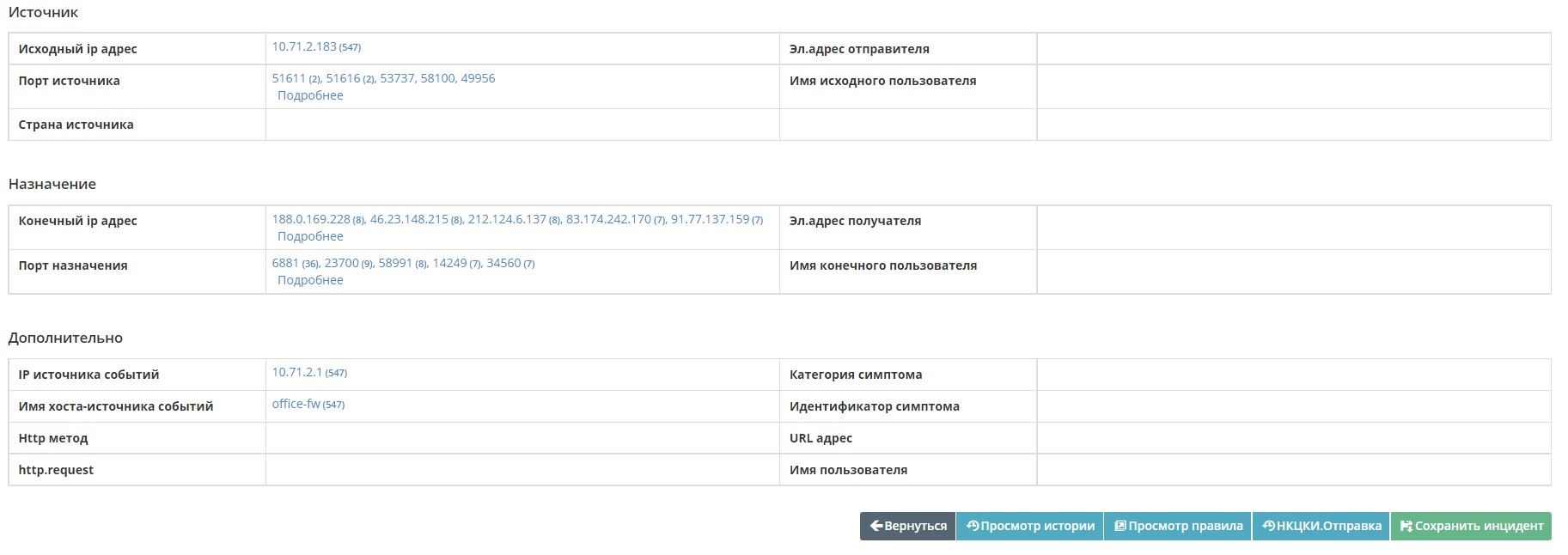
Task: Select source port 53737 link
Action: [x=398, y=78]
